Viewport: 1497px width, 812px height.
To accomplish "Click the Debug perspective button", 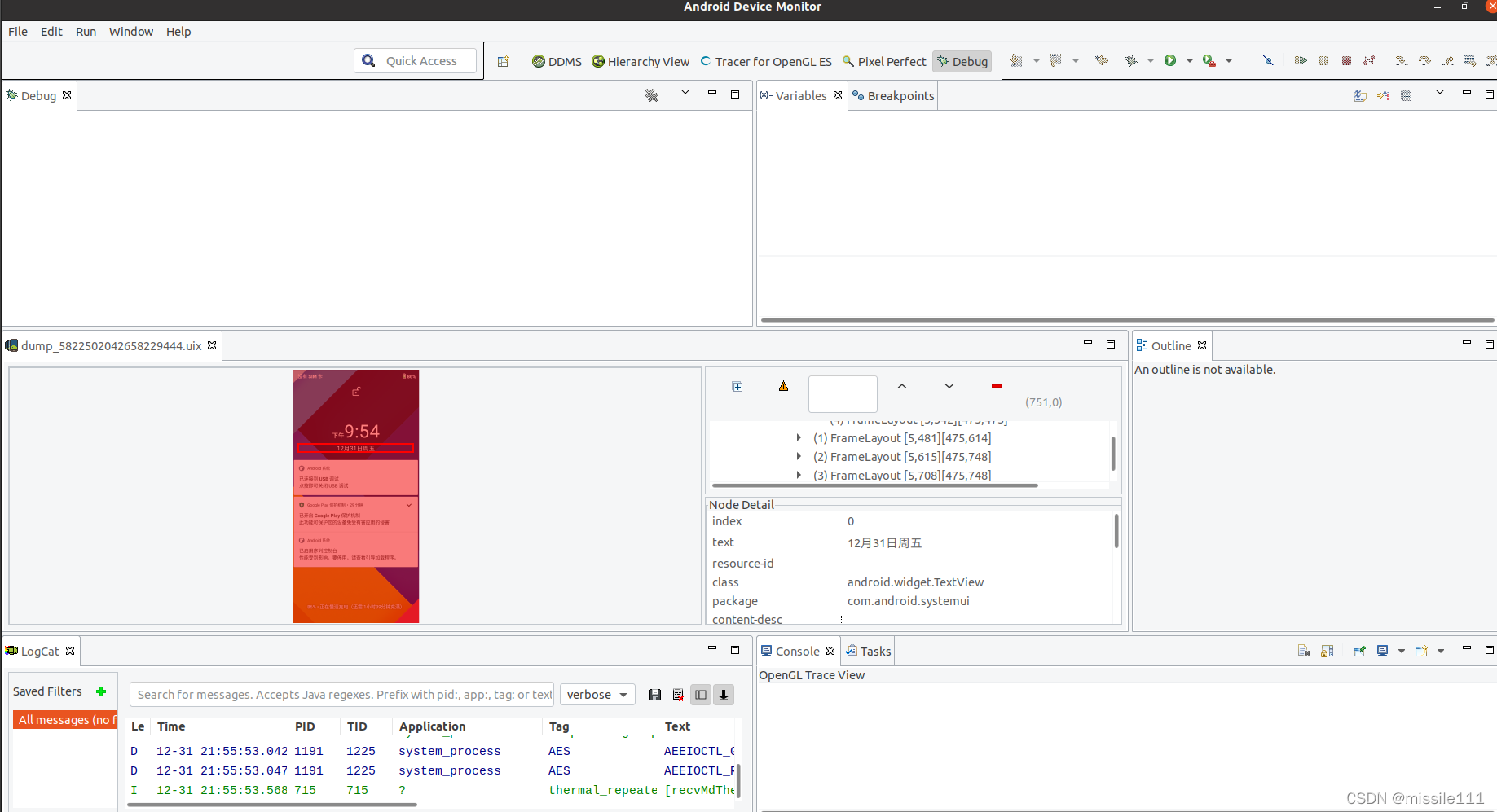I will [x=962, y=61].
